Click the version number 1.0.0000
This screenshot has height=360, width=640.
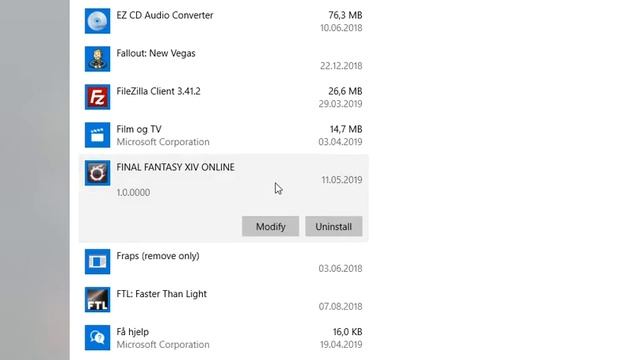pos(133,192)
